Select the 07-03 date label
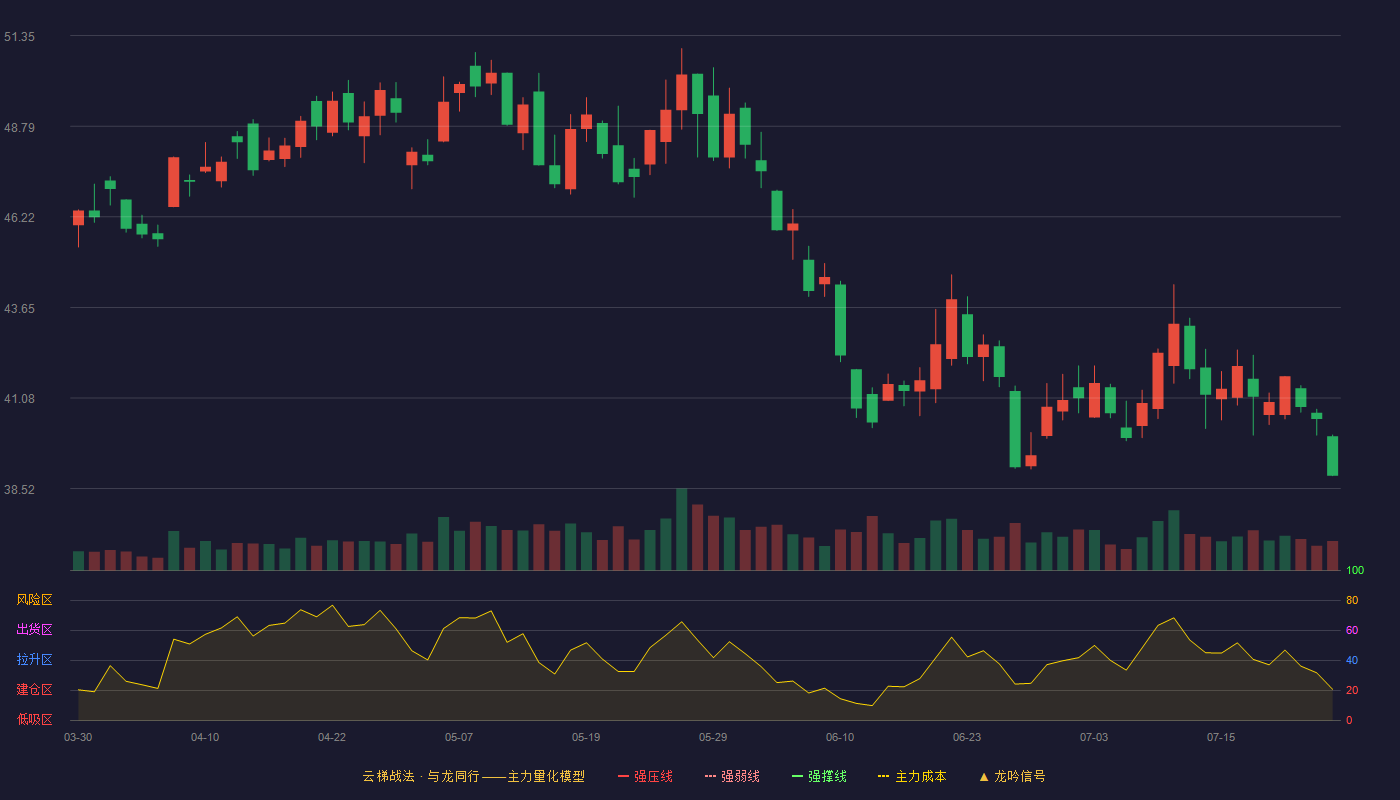Viewport: 1400px width, 800px height. pyautogui.click(x=1094, y=737)
